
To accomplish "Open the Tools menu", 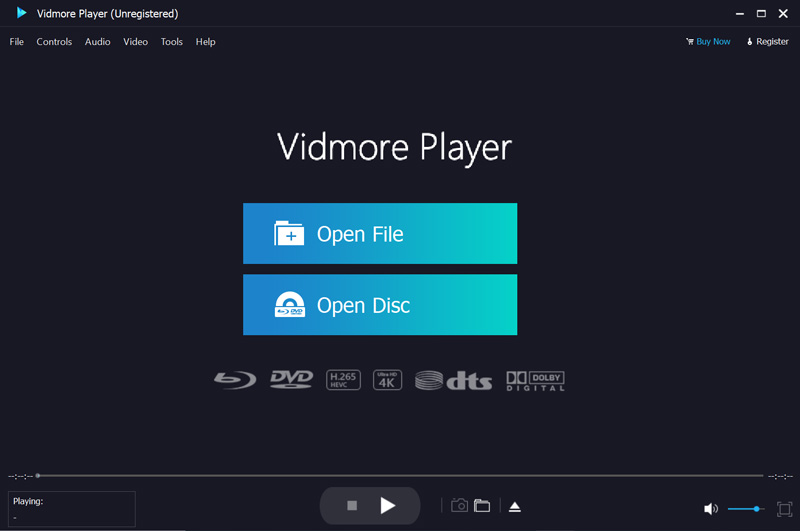I will [171, 42].
